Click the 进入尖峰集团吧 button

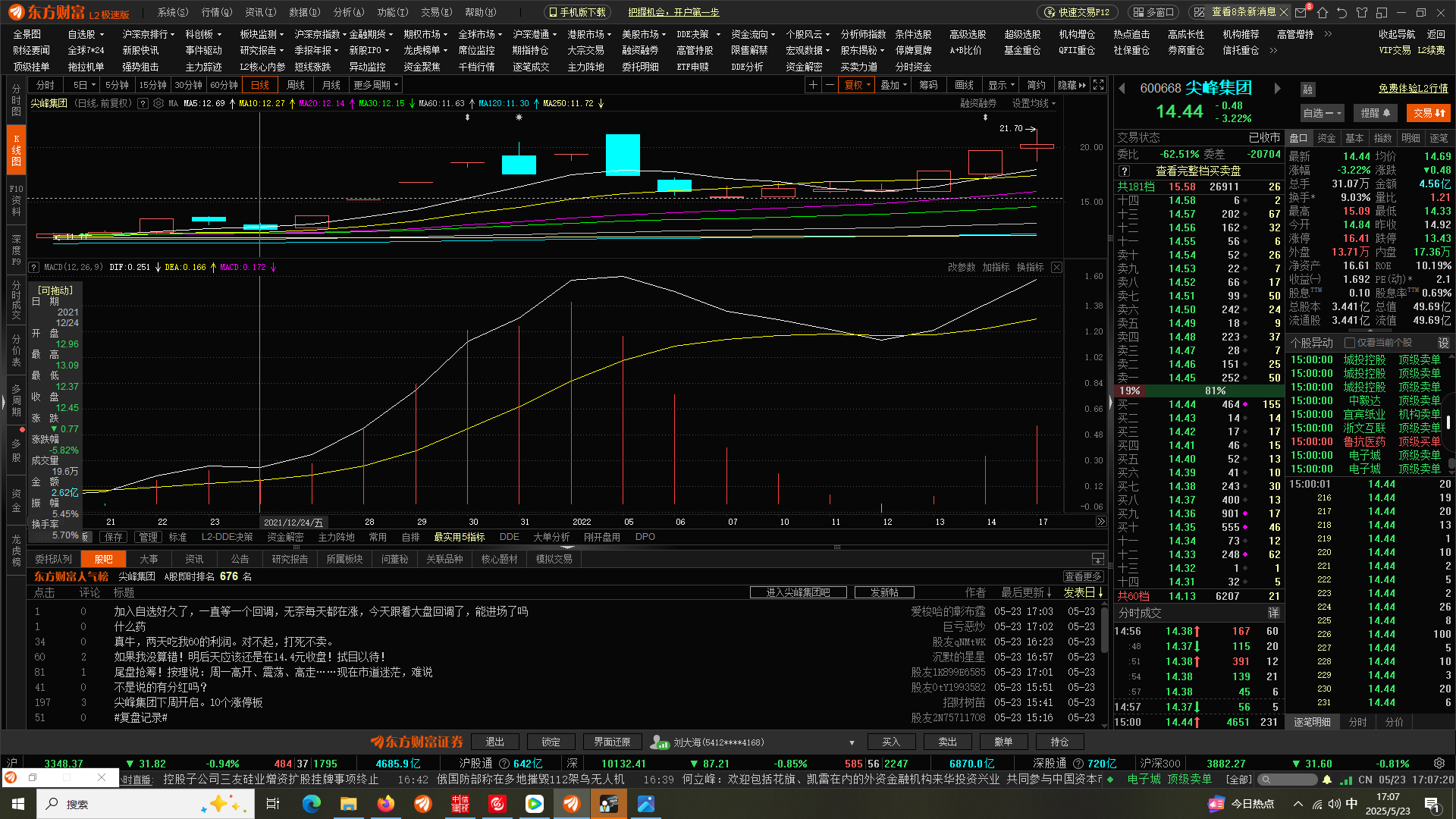click(798, 592)
